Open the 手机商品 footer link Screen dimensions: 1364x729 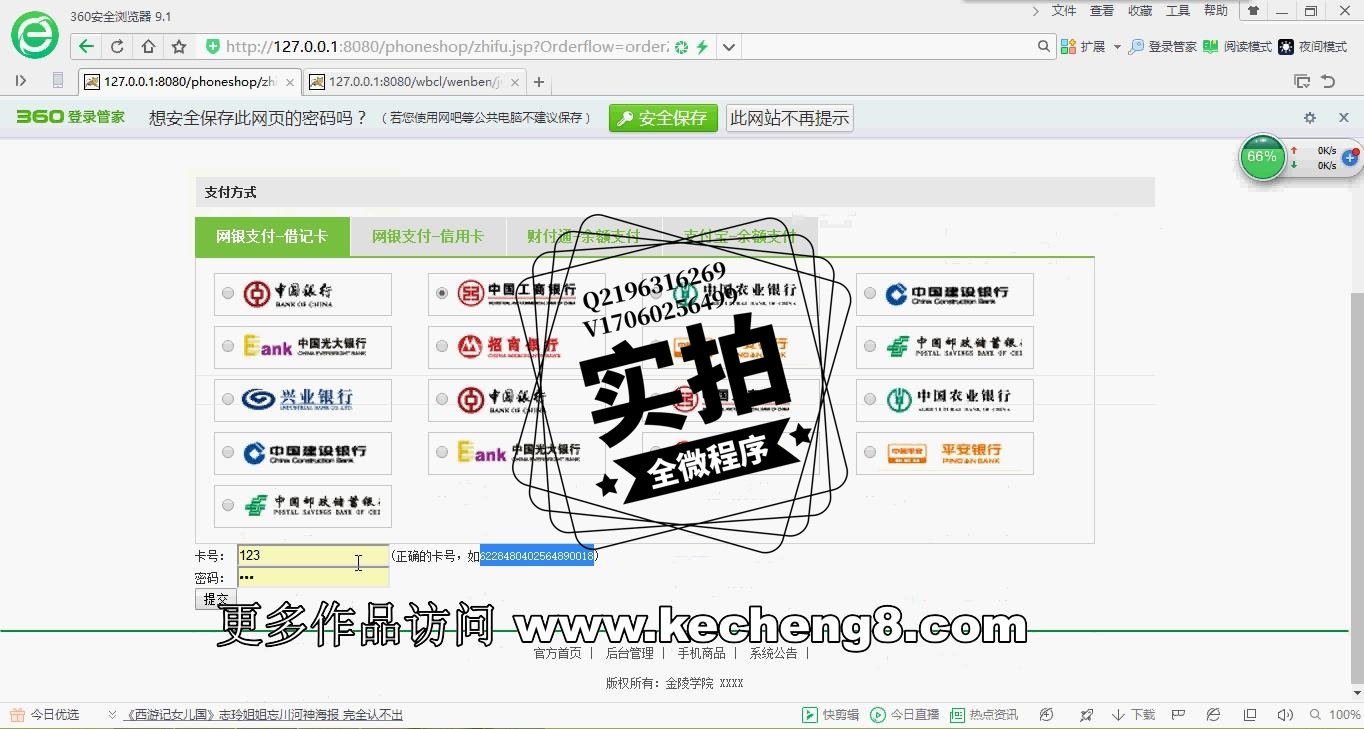tap(702, 653)
